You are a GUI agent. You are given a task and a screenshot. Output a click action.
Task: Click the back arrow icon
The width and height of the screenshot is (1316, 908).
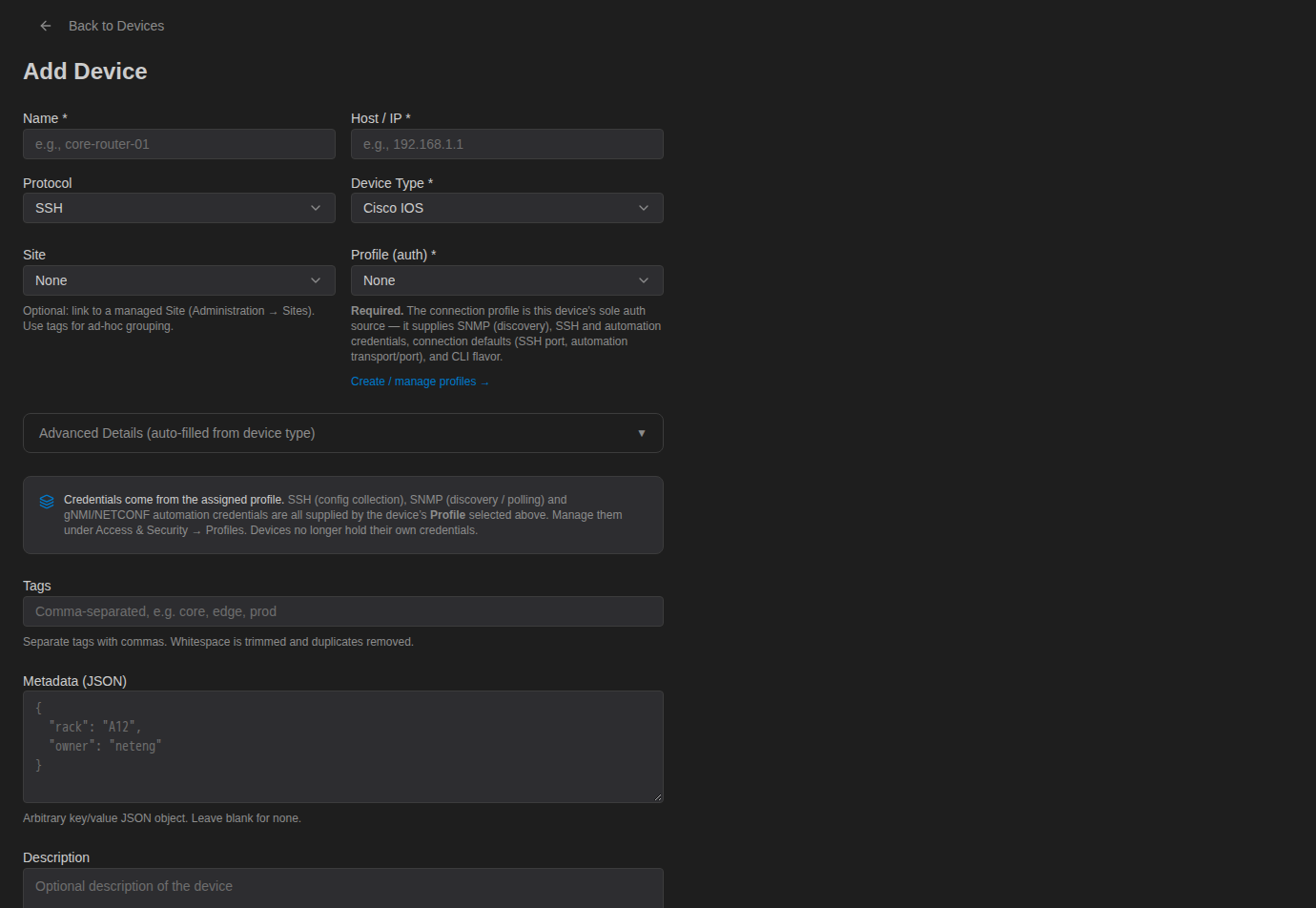pos(46,26)
